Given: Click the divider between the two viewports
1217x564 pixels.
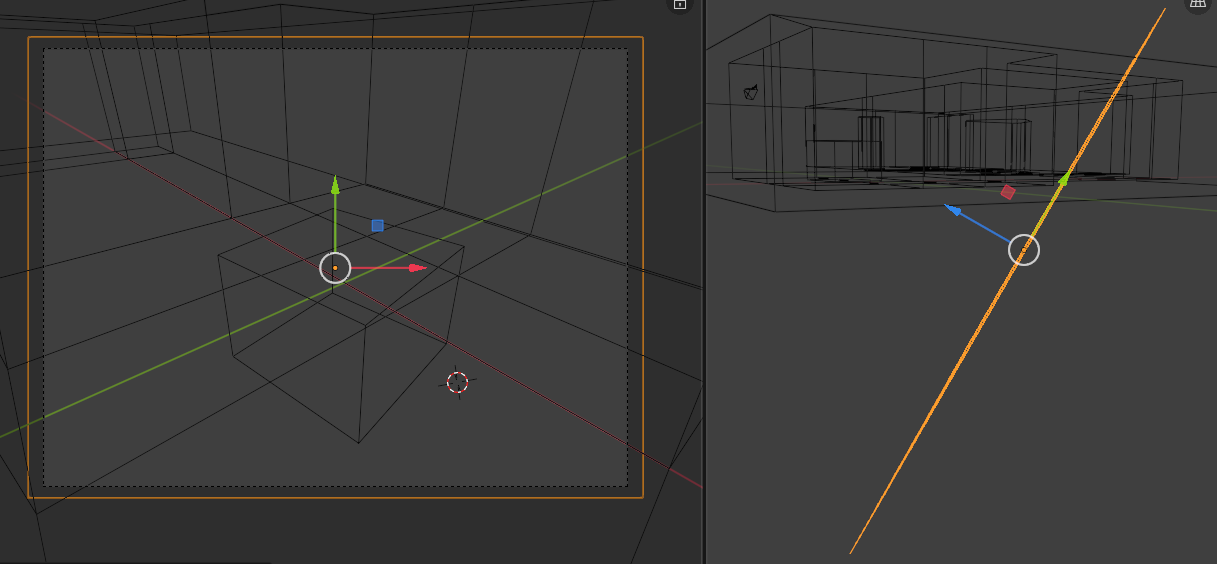Looking at the screenshot, I should click(704, 300).
